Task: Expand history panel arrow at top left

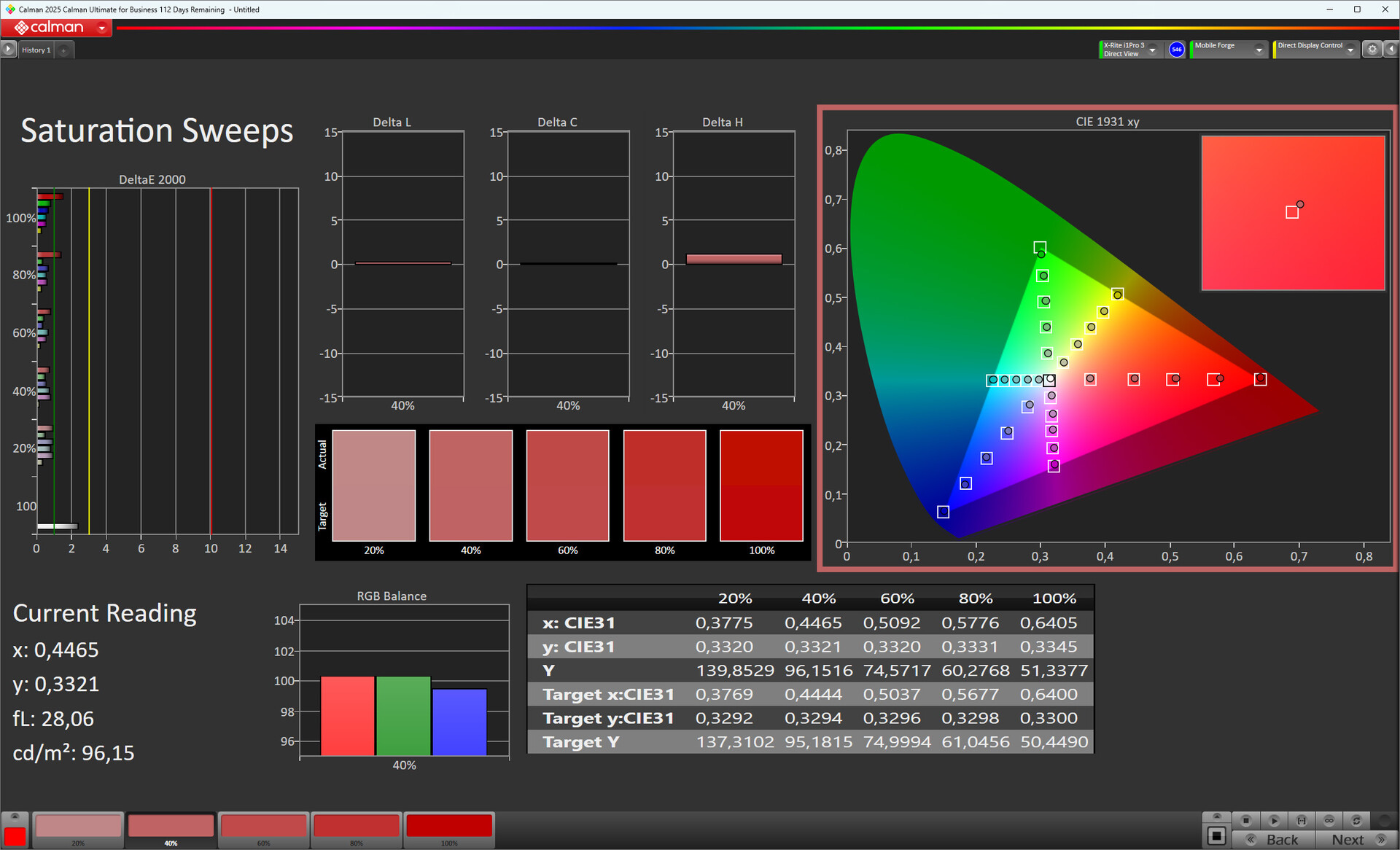Action: (8, 50)
